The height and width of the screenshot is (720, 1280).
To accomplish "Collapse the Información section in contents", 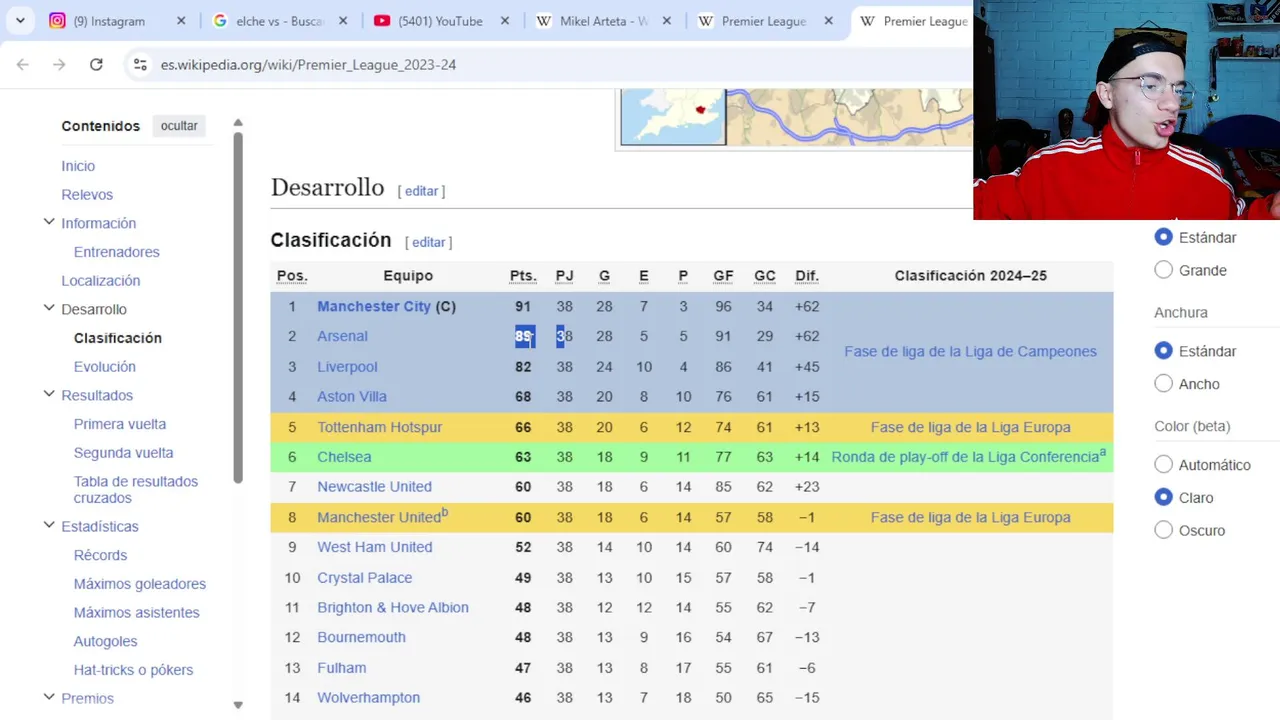I will click(49, 222).
